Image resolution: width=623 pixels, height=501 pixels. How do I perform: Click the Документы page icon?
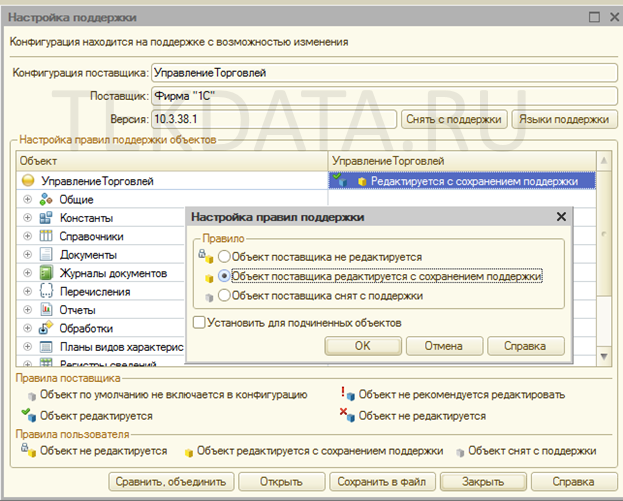(46, 254)
